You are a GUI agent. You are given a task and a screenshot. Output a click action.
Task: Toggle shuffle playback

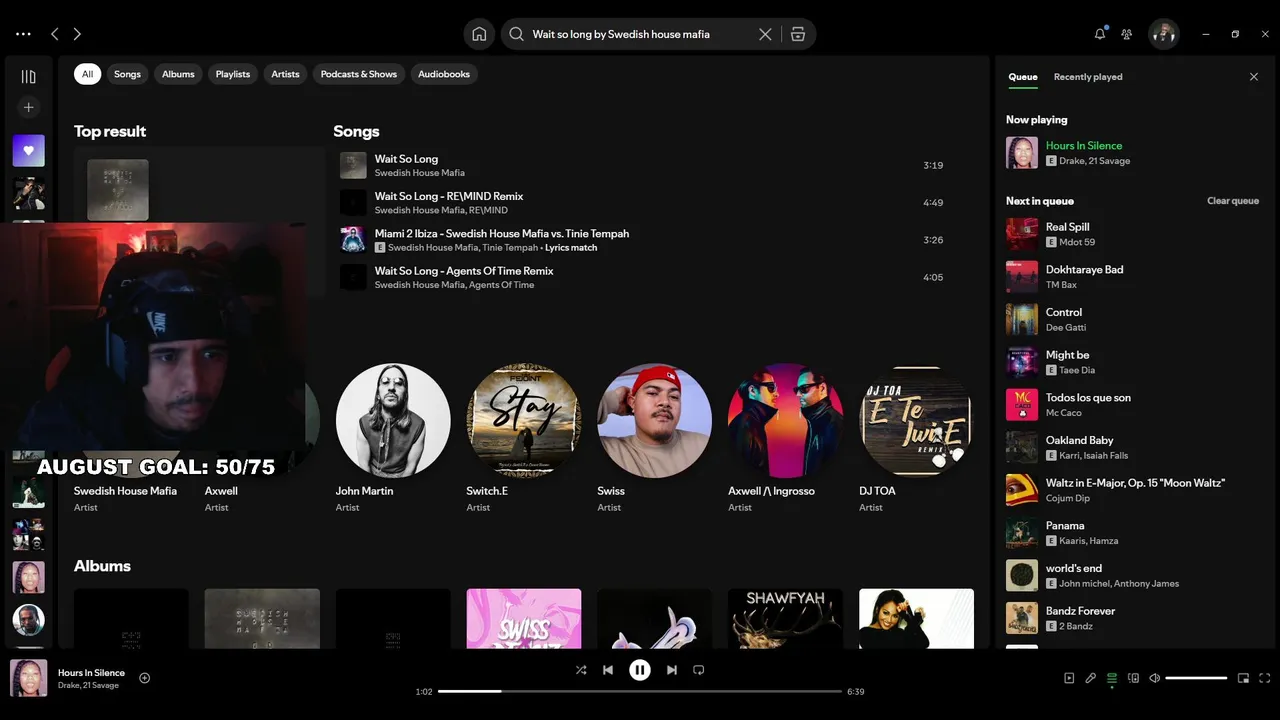pyautogui.click(x=581, y=670)
